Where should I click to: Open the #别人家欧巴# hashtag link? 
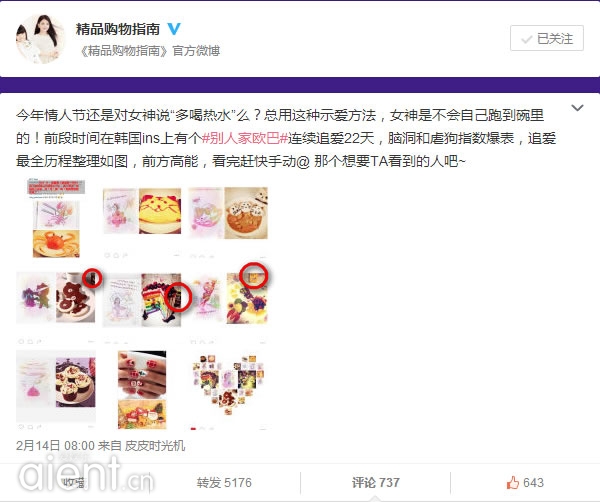point(245,138)
